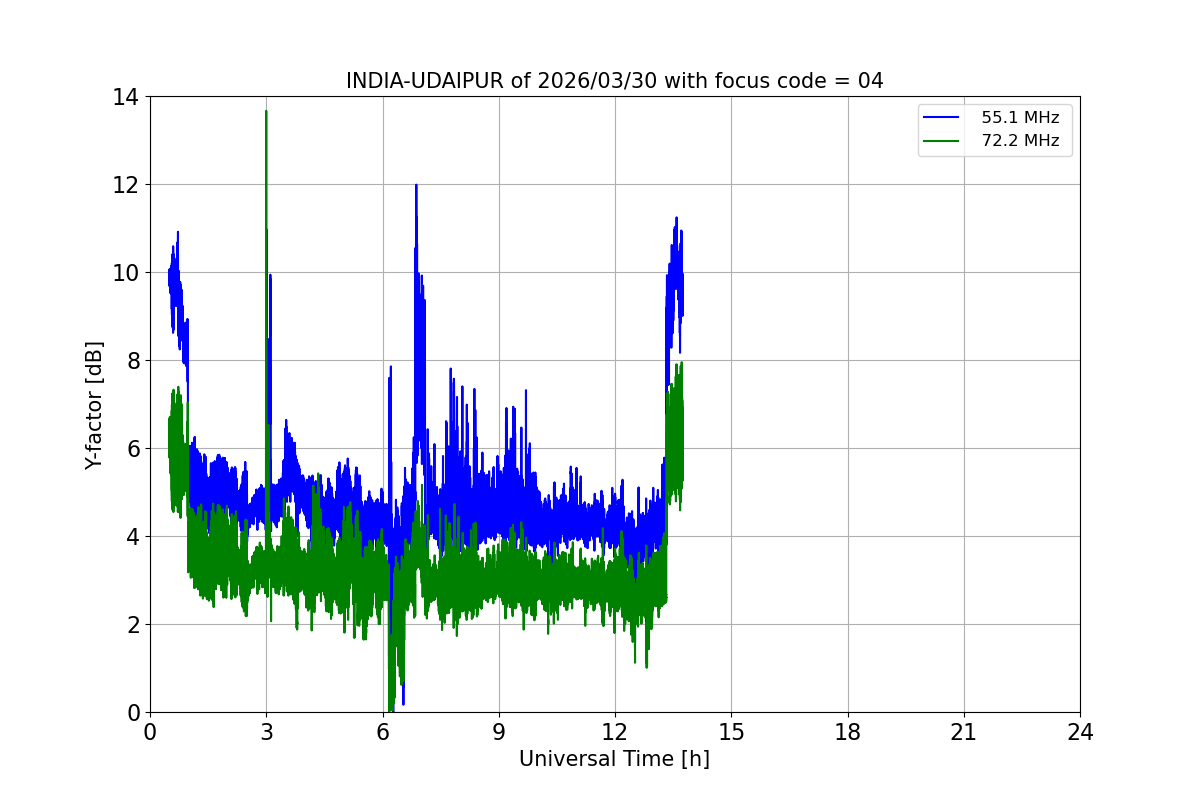Click x-axis tick label 6
This screenshot has width=1200, height=800.
[x=383, y=732]
